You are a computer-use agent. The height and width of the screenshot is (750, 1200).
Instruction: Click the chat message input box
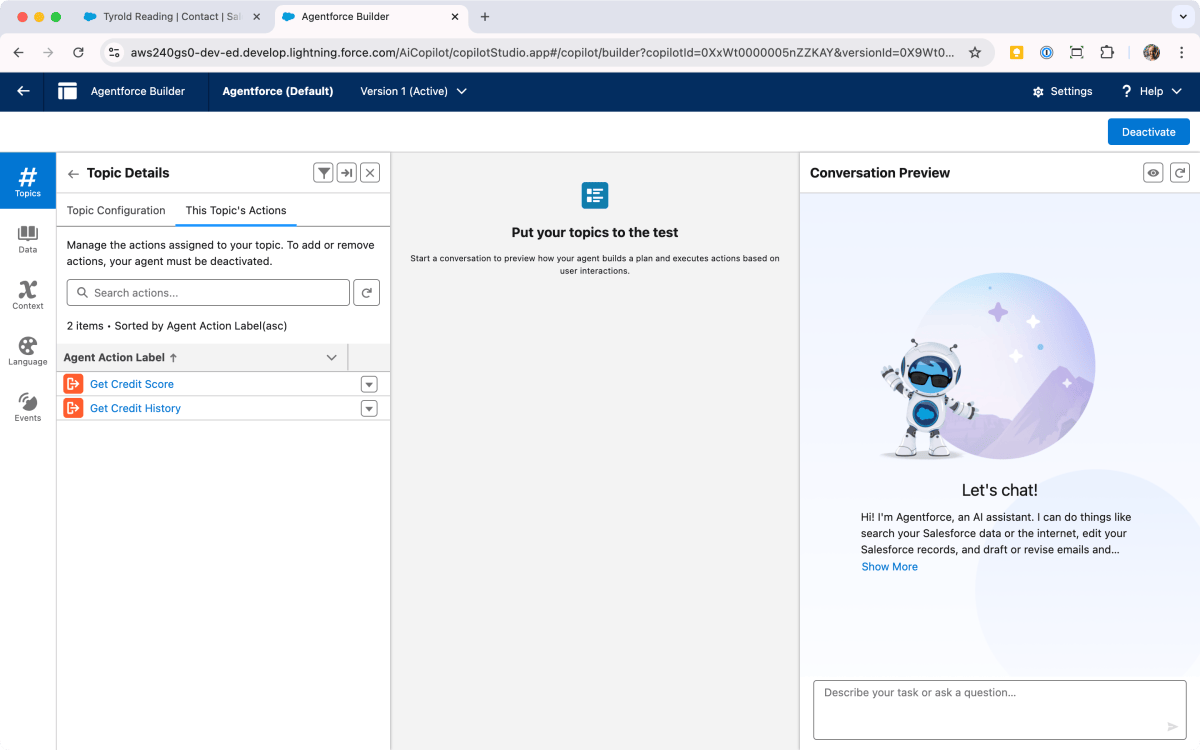tap(1000, 709)
